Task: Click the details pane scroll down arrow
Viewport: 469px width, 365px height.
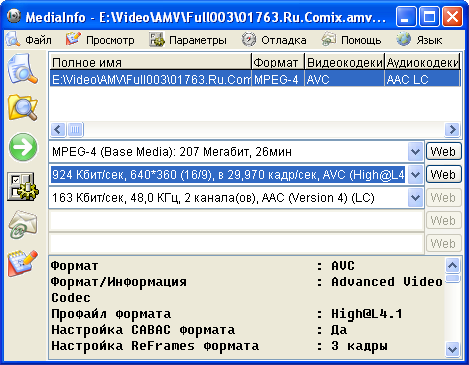Action: 452,349
